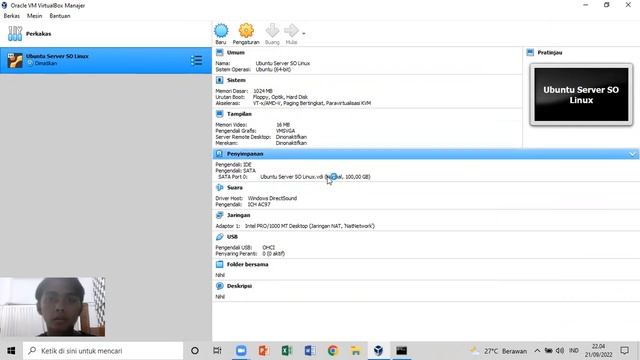
Task: Click the Tampilan section icon
Action: click(220, 114)
